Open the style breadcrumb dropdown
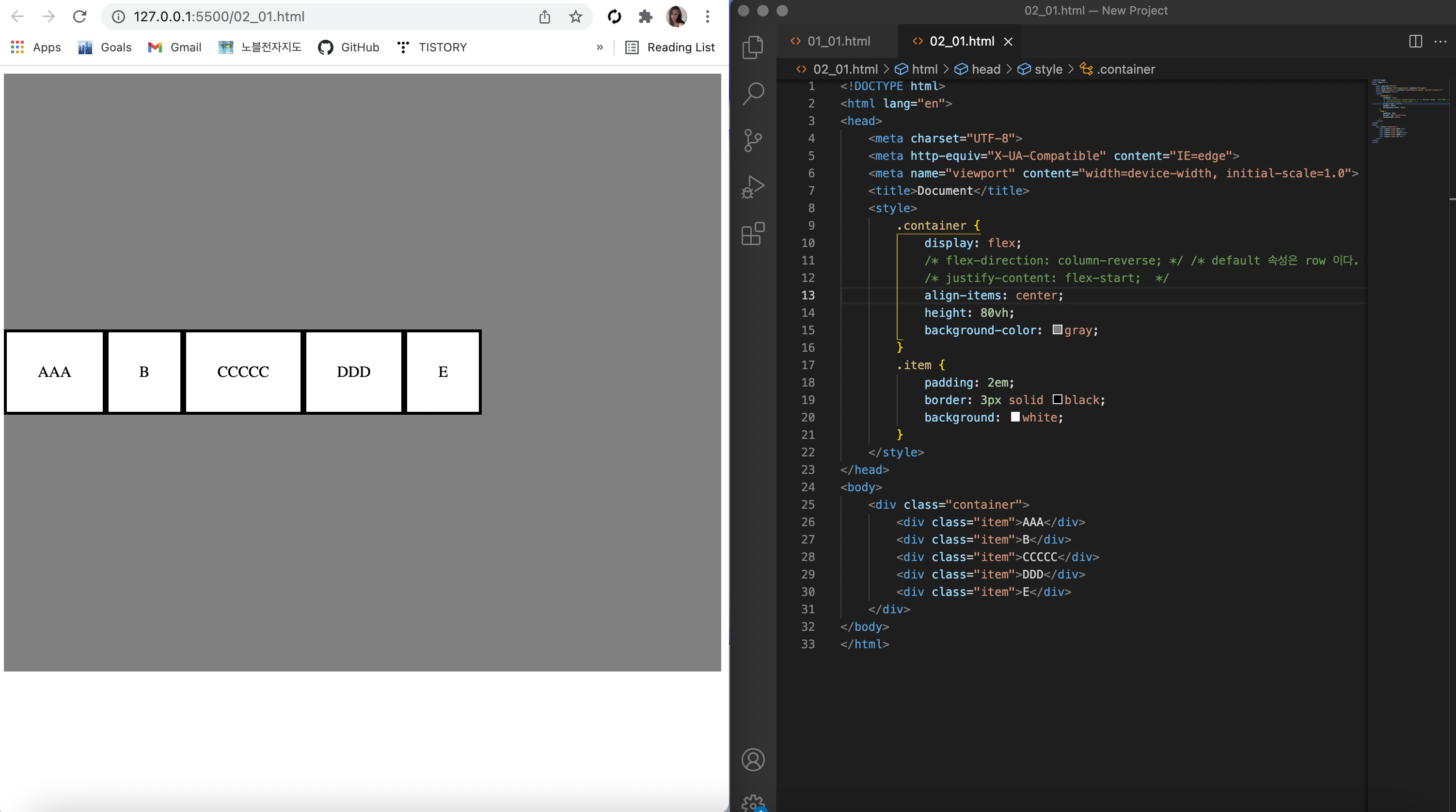1456x812 pixels. click(1048, 69)
